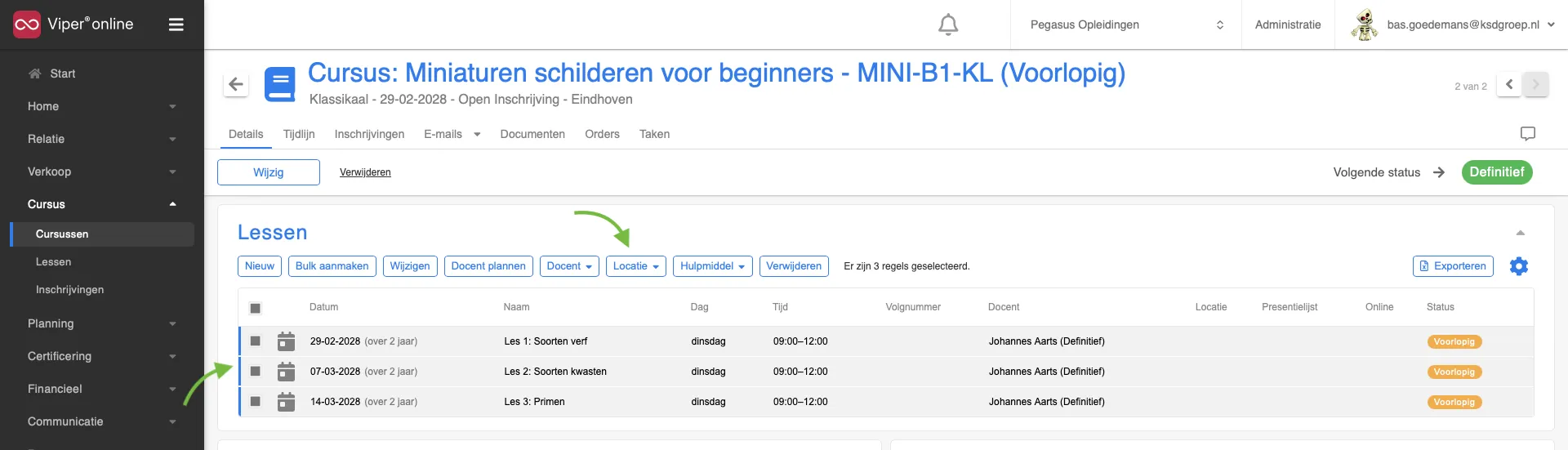Expand the Verkoop sidebar menu
Image resolution: width=1568 pixels, height=450 pixels.
click(102, 172)
